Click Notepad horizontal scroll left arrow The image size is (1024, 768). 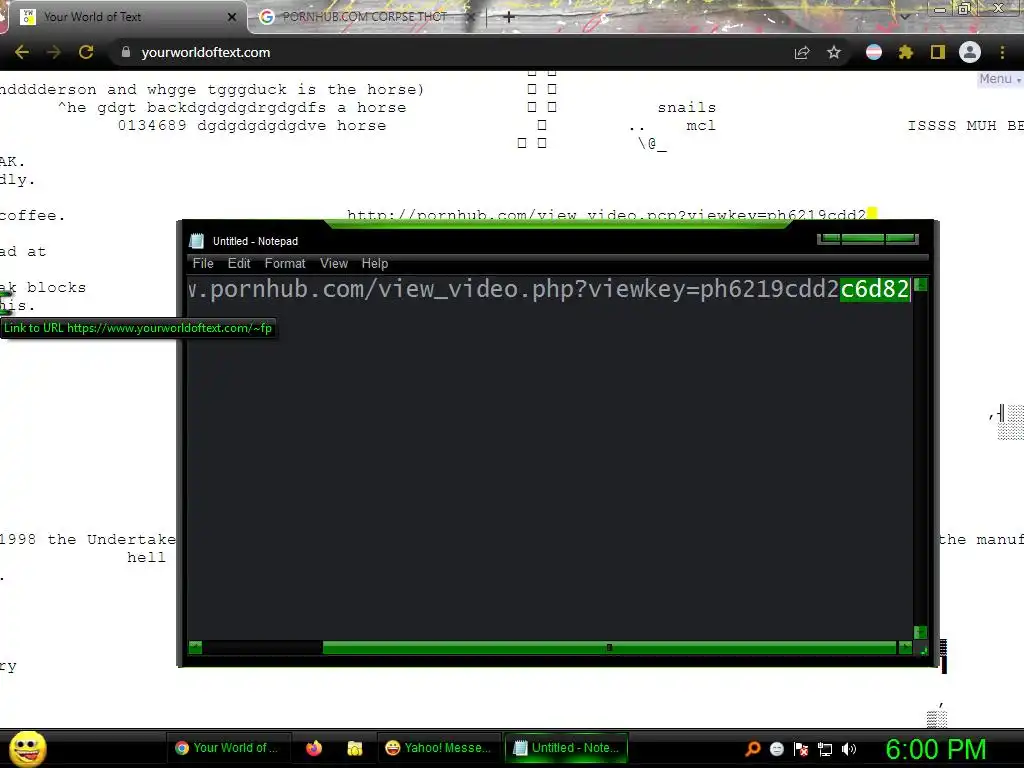click(x=195, y=648)
